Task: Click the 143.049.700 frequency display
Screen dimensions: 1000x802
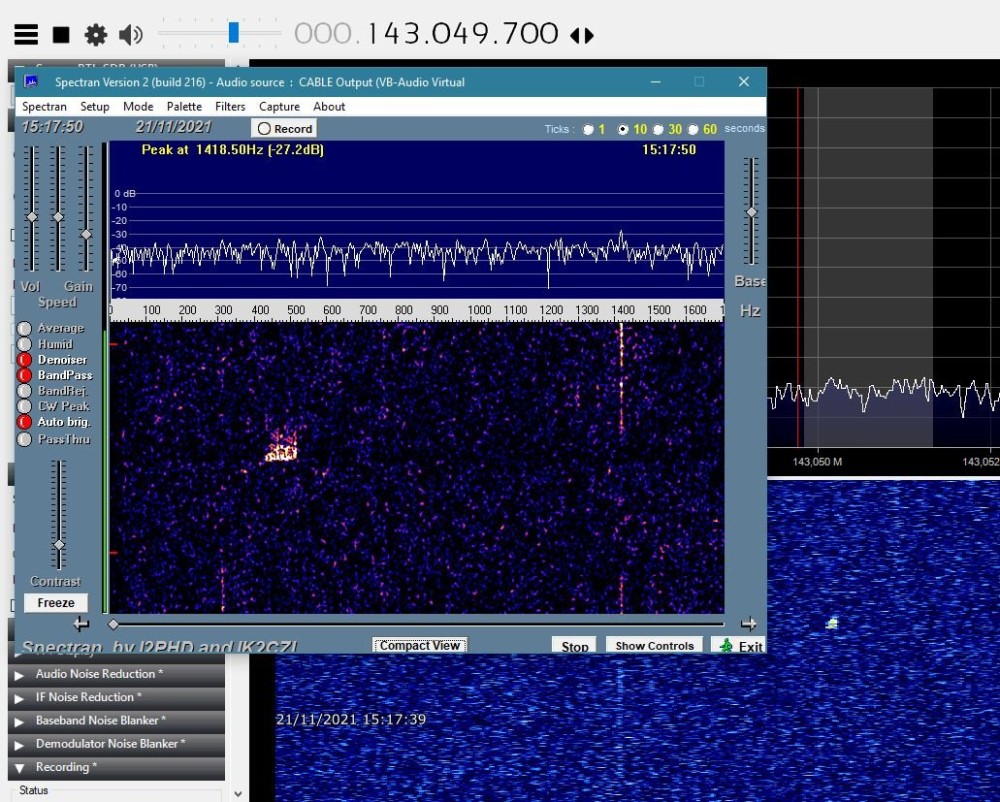Action: point(461,34)
